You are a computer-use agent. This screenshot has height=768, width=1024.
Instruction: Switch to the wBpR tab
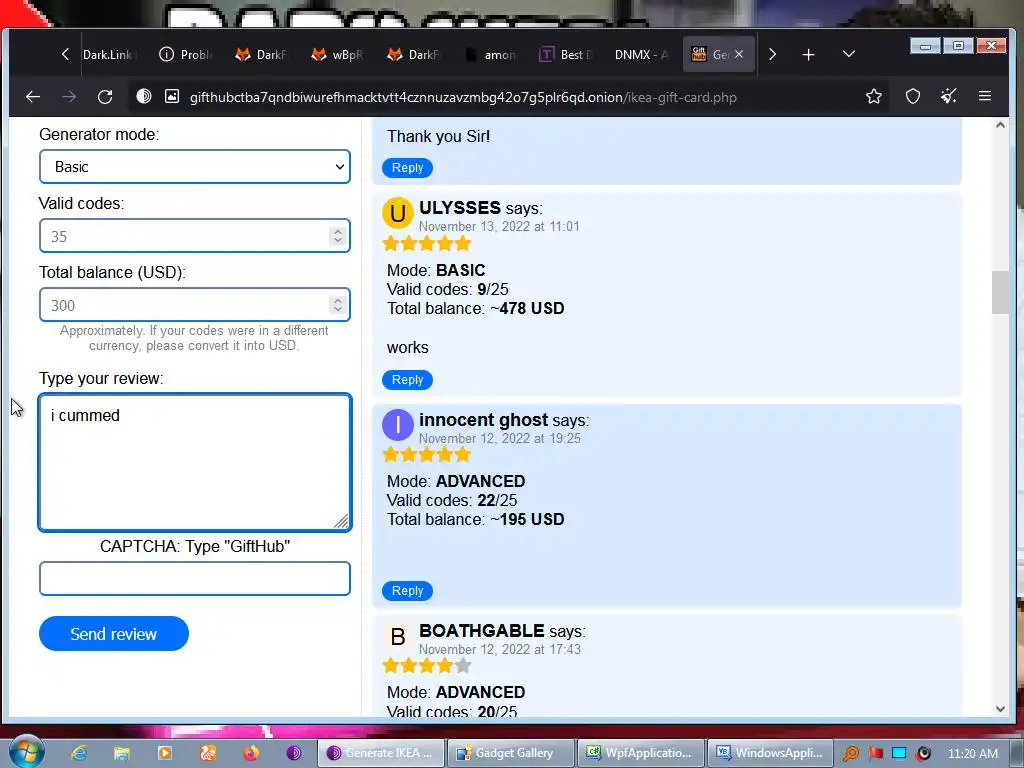click(x=337, y=55)
